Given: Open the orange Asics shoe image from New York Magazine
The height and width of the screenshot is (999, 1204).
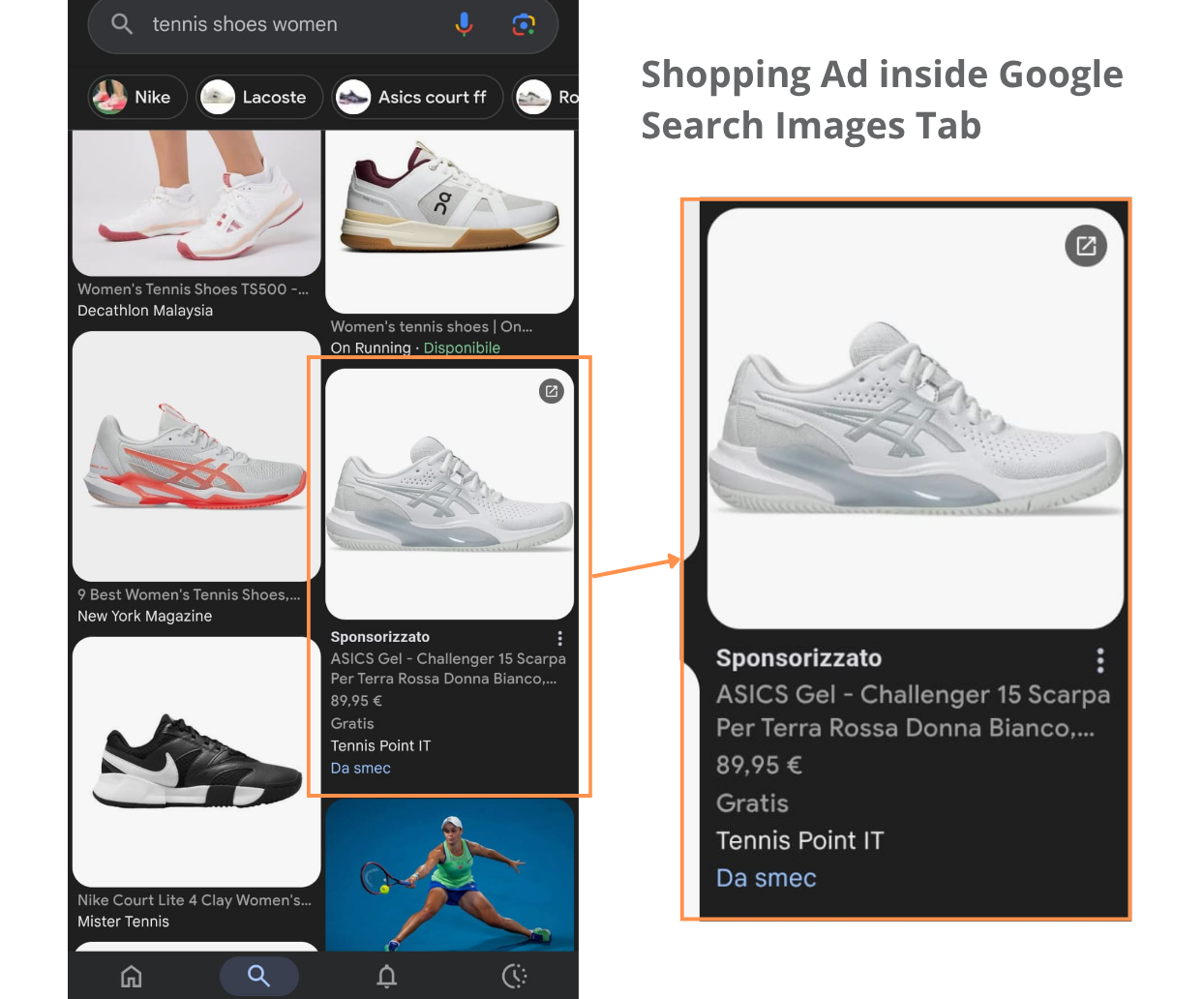Looking at the screenshot, I should (x=196, y=456).
